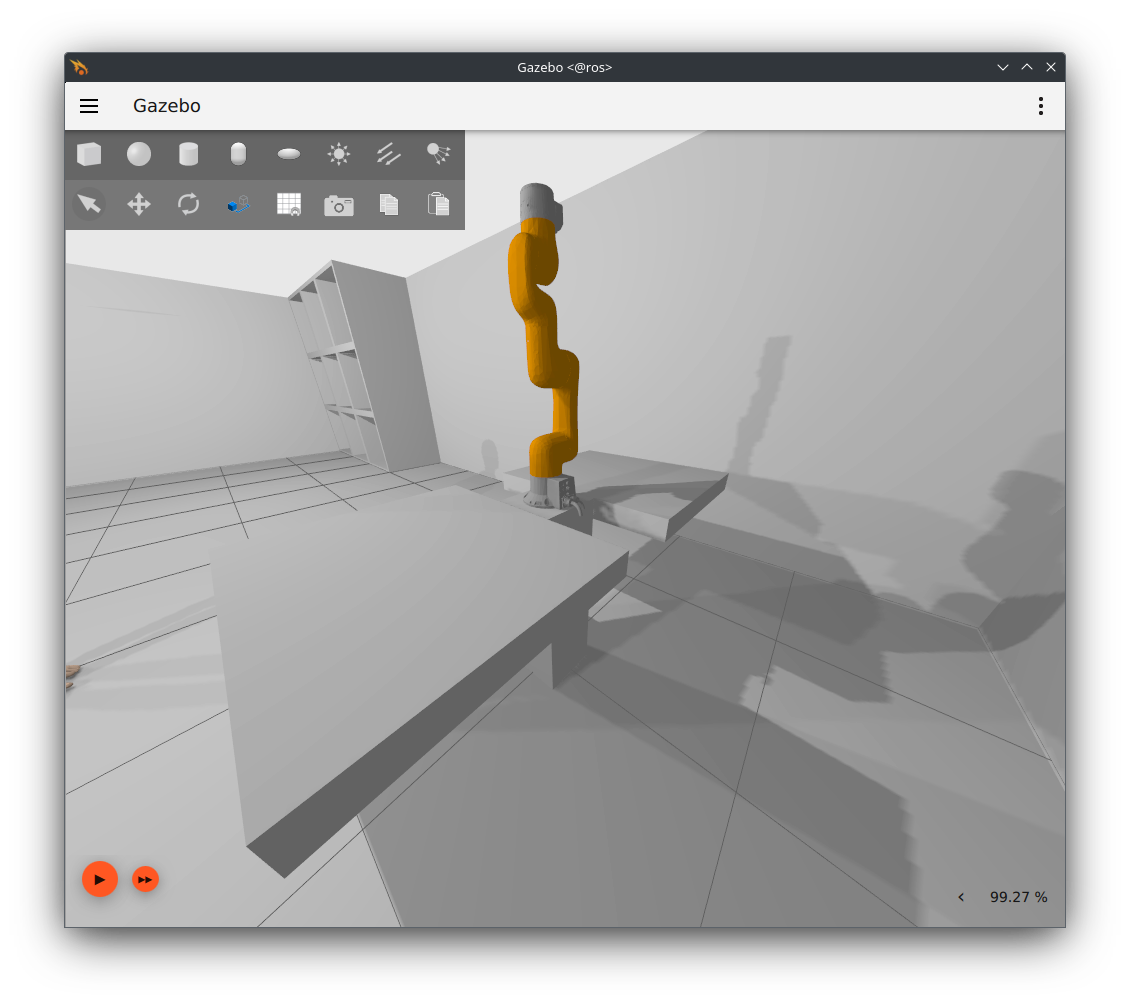1130x1004 pixels.
Task: Take a screenshot with the camera icon
Action: tap(339, 205)
